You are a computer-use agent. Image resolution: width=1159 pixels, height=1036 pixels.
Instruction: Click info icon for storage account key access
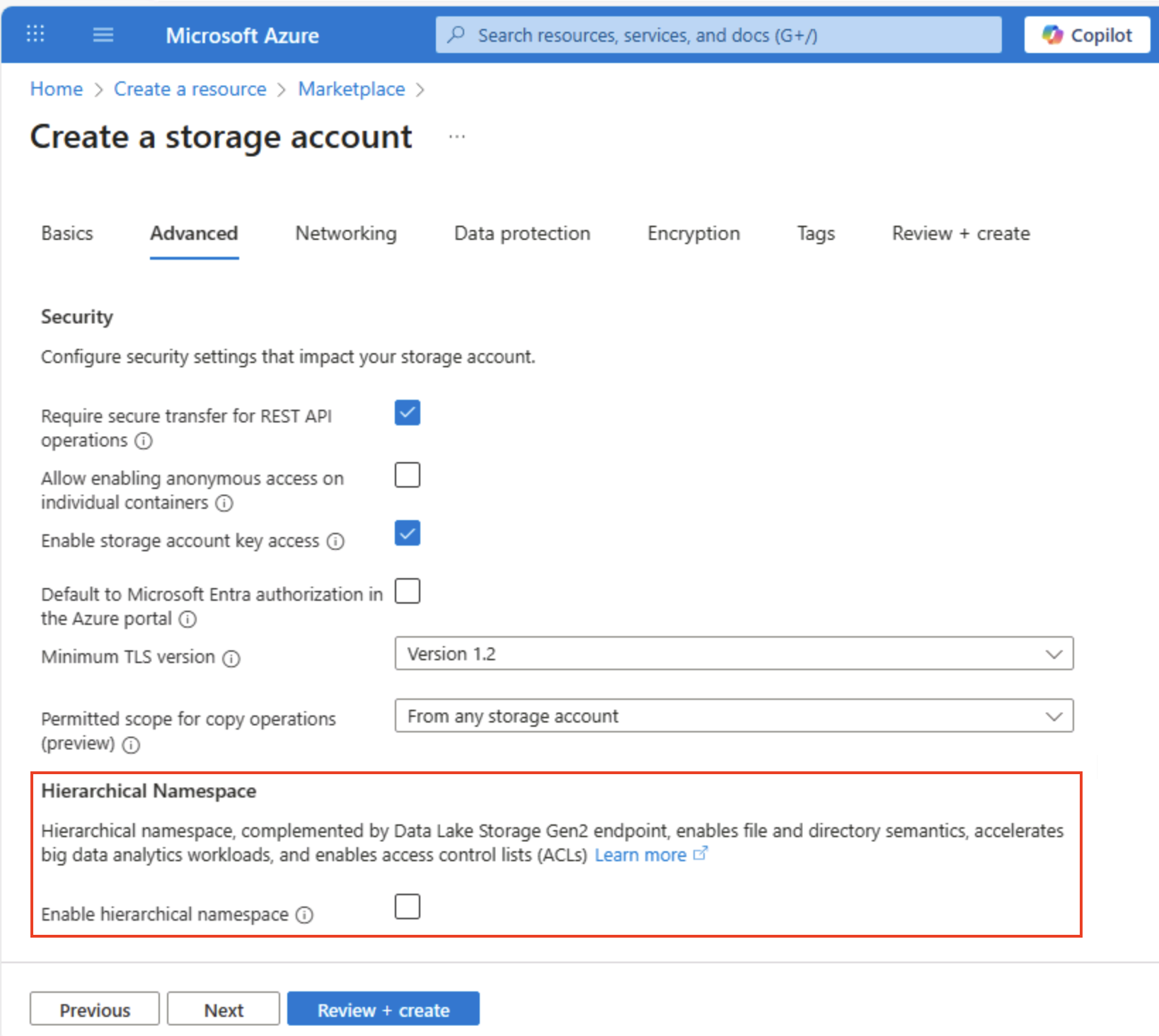[x=335, y=541]
